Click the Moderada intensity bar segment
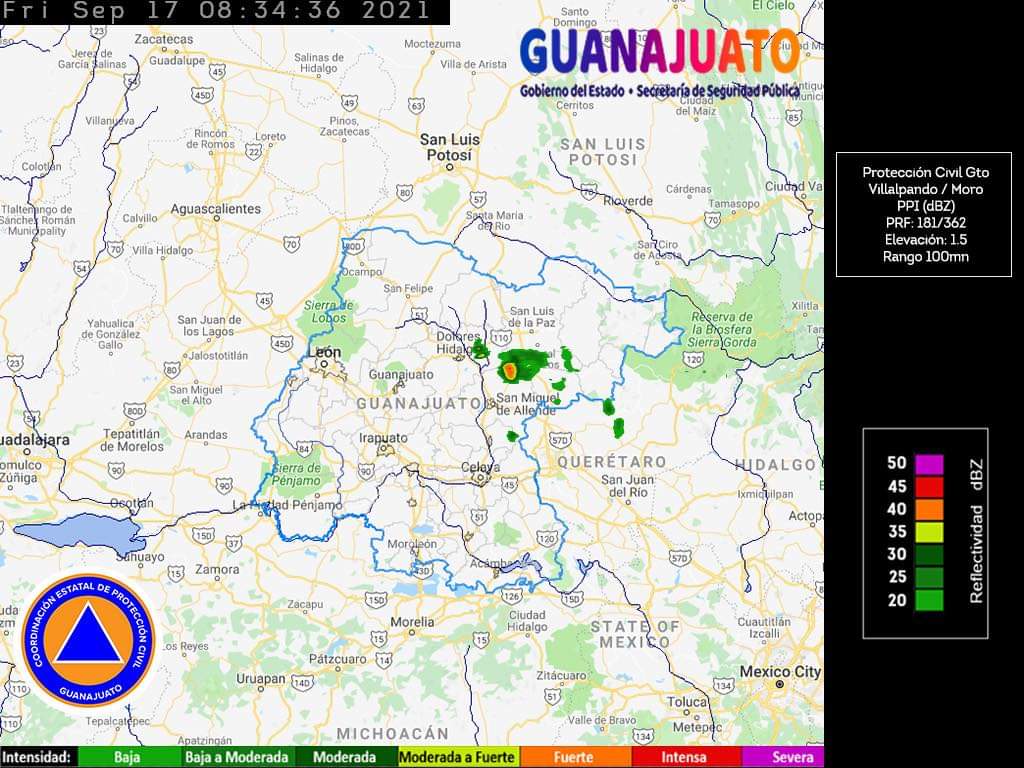Screen dimensions: 1024x768 click(345, 757)
